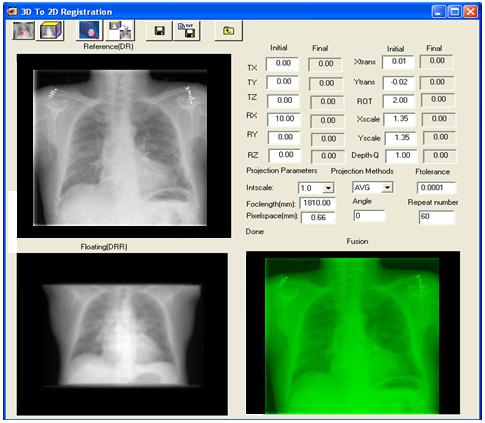Click the blue segmentation image icon
Image resolution: width=485 pixels, height=423 pixels.
click(89, 30)
